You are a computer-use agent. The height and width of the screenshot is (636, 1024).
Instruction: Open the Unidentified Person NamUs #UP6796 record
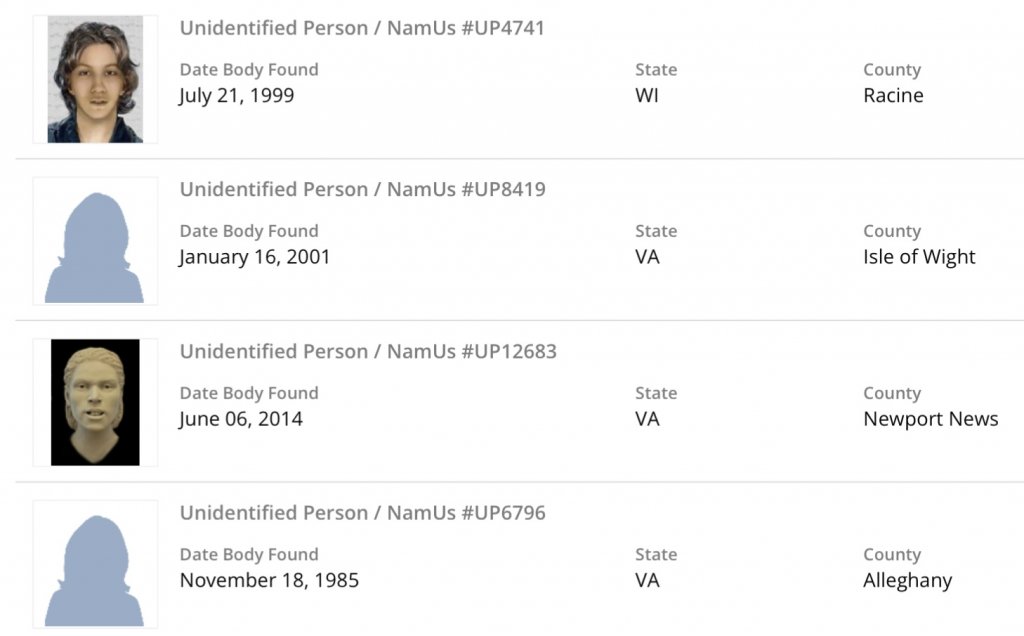coord(362,513)
